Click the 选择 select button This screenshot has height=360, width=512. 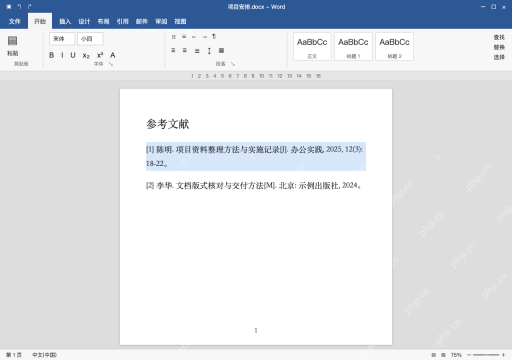click(499, 57)
